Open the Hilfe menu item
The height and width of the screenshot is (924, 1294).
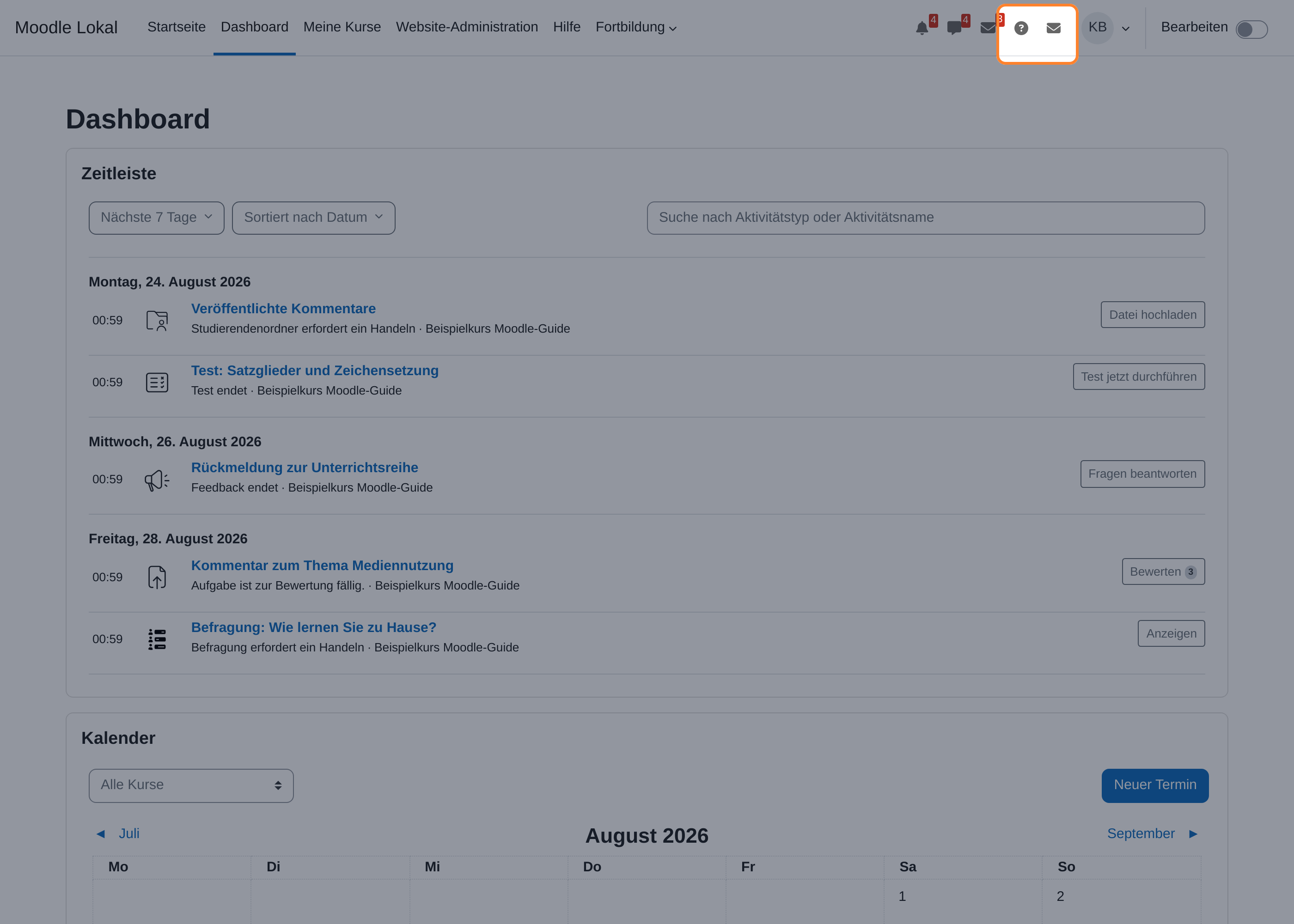567,27
